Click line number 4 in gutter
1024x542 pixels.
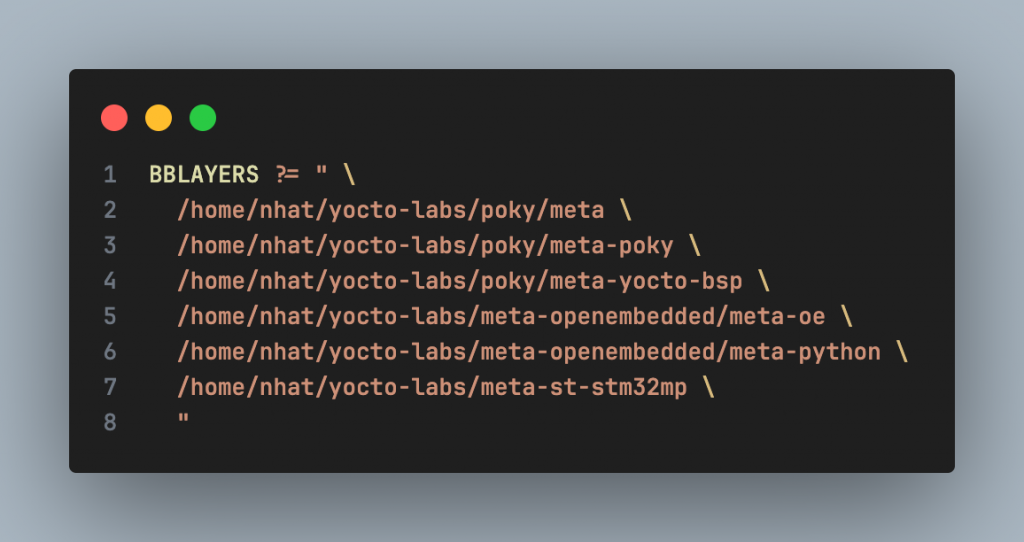[x=109, y=281]
